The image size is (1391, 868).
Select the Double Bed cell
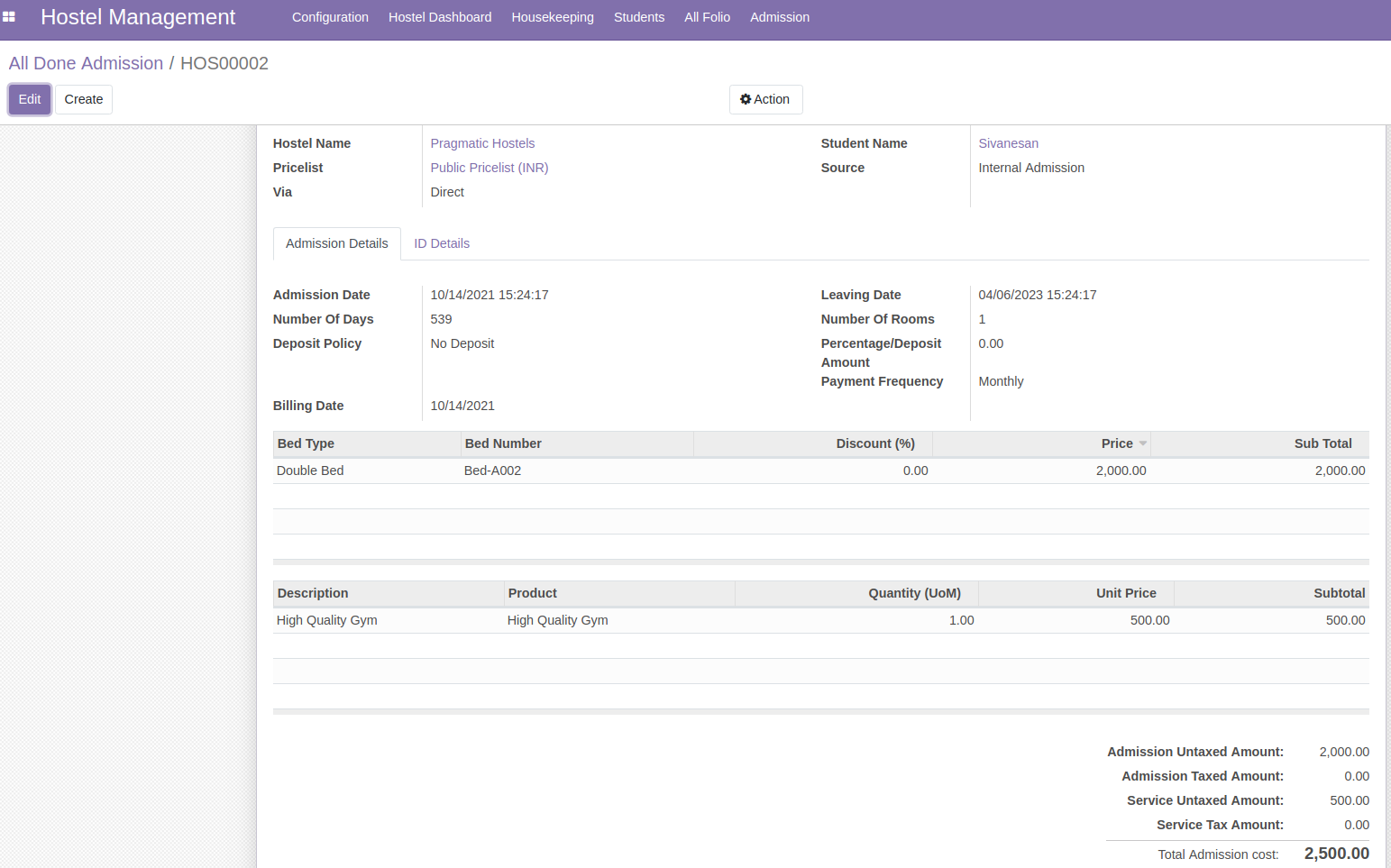pos(367,471)
